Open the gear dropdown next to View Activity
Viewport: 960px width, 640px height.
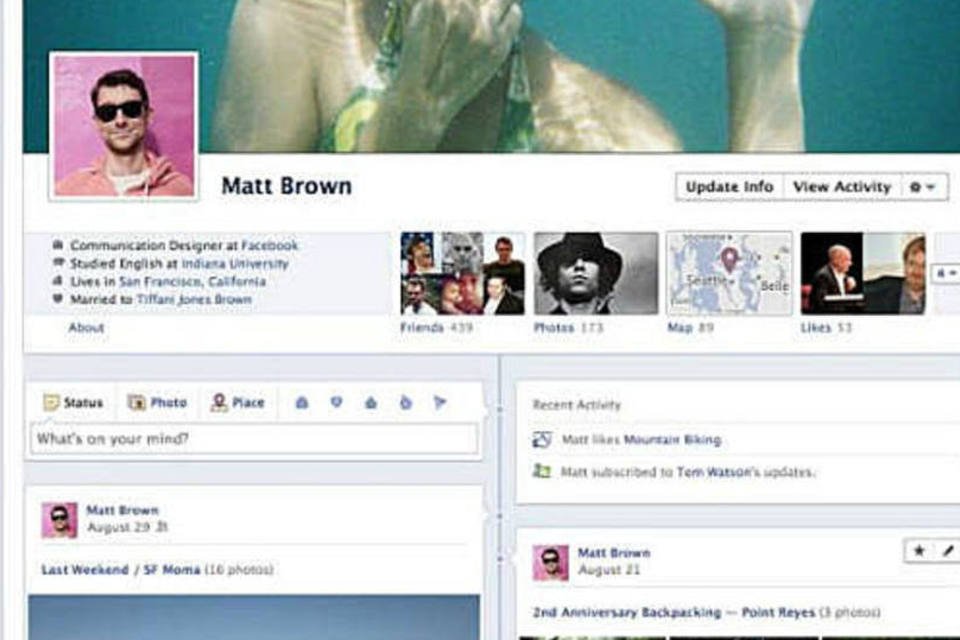pyautogui.click(x=923, y=187)
